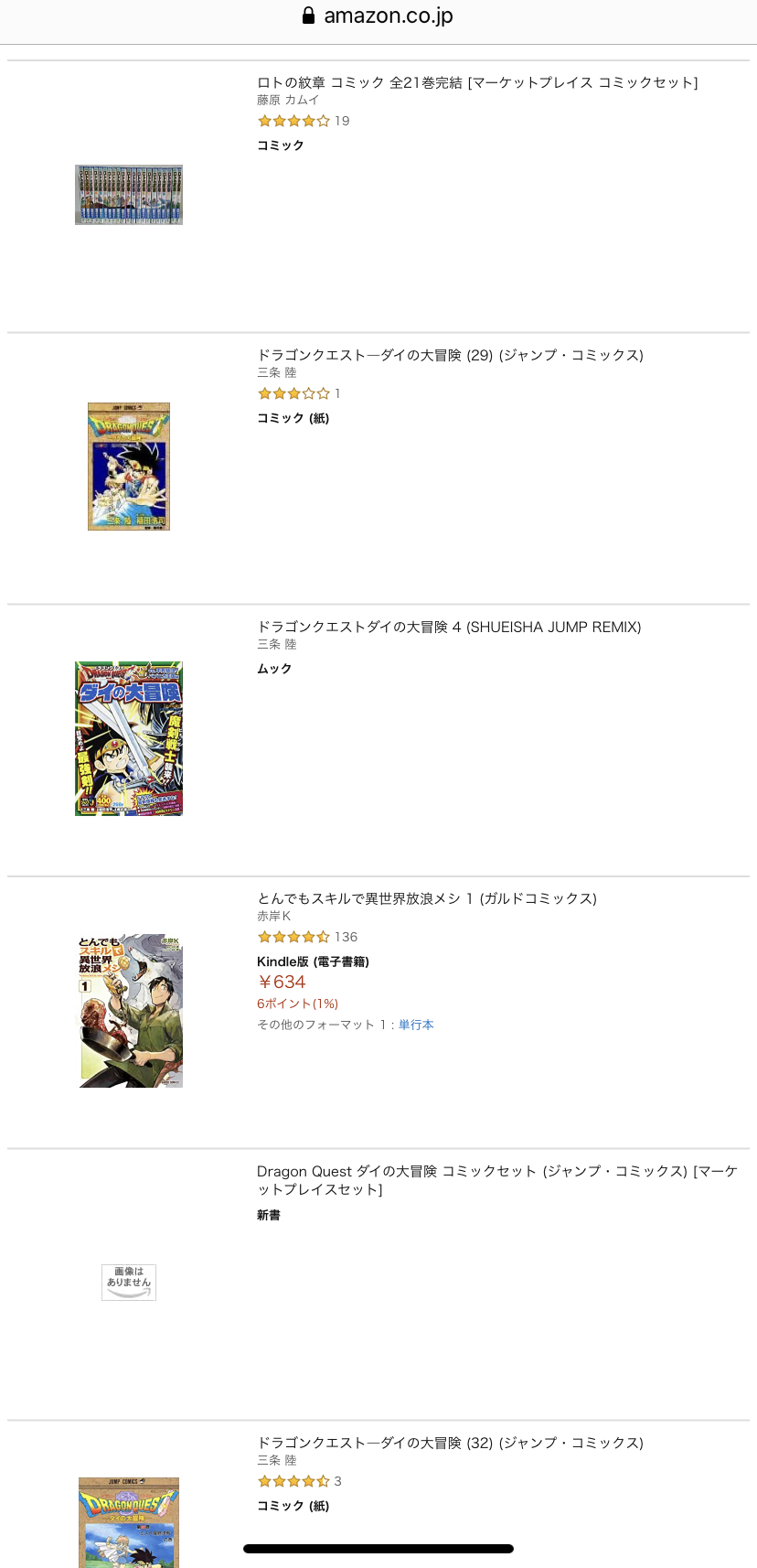This screenshot has height=1568, width=757.
Task: Open the ダイの大冒険 4 SHUEISHA JUMP REMIX title
Action: pyautogui.click(x=449, y=627)
